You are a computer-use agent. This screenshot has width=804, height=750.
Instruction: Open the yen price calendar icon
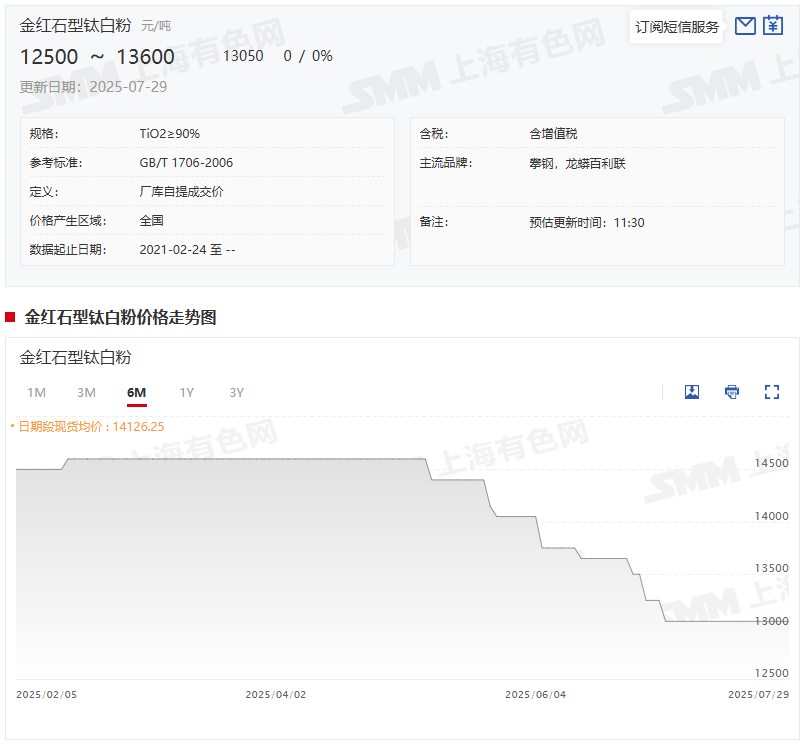point(773,26)
